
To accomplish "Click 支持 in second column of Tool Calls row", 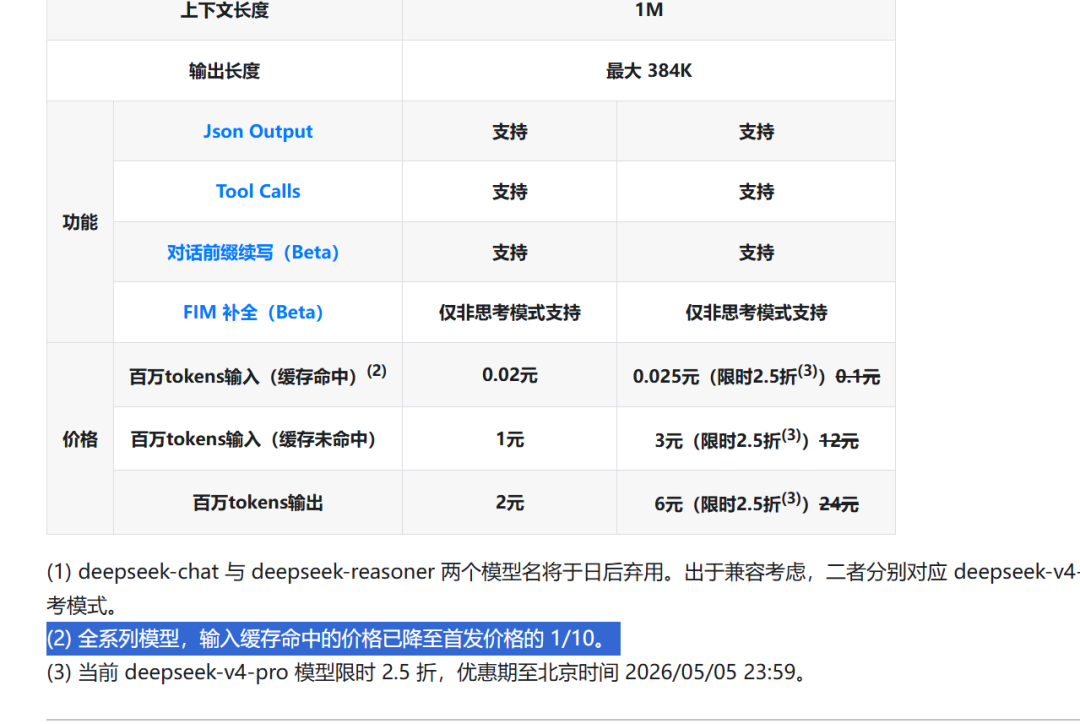I will point(756,191).
